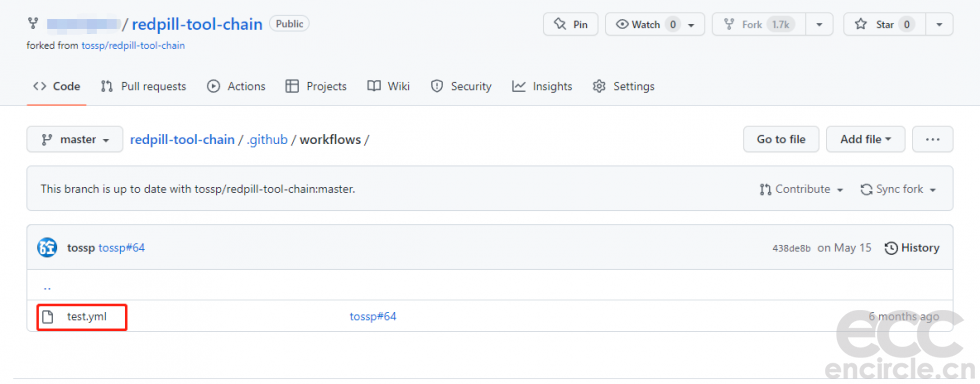
Task: Open the master branch selector dropdown
Action: [x=74, y=139]
